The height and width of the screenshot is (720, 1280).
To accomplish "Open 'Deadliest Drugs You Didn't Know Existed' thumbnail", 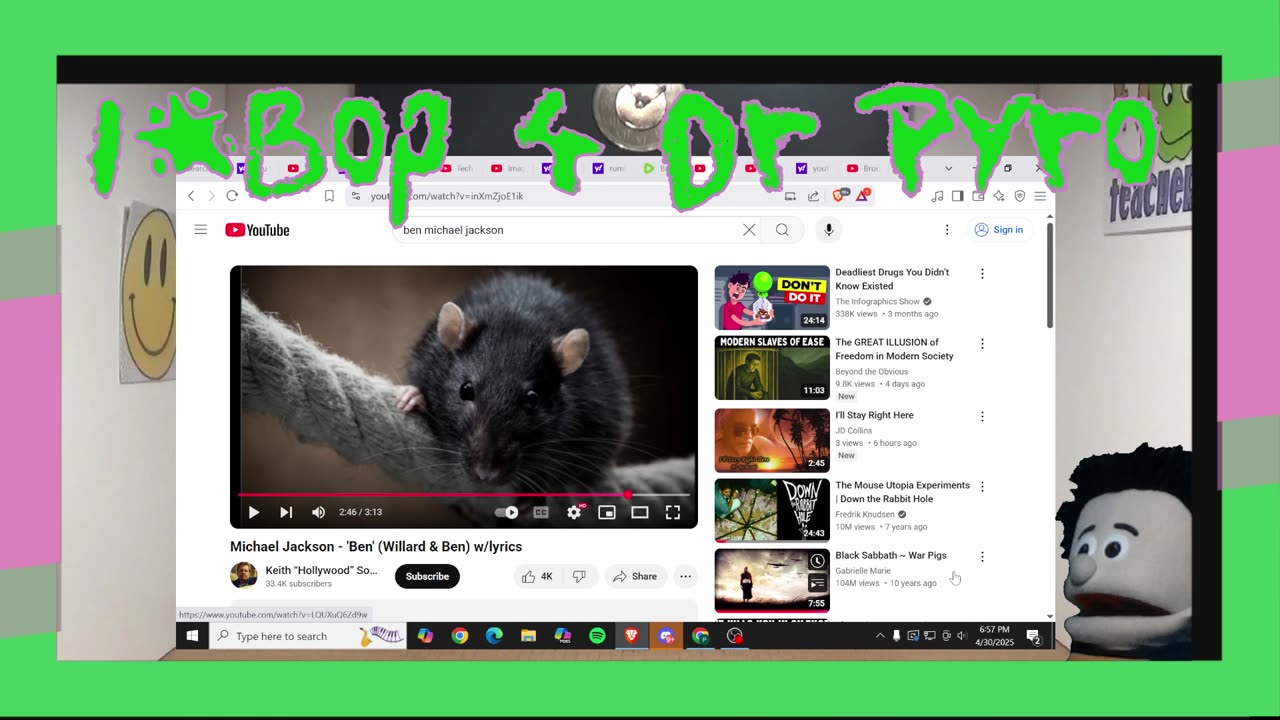I will [x=772, y=297].
